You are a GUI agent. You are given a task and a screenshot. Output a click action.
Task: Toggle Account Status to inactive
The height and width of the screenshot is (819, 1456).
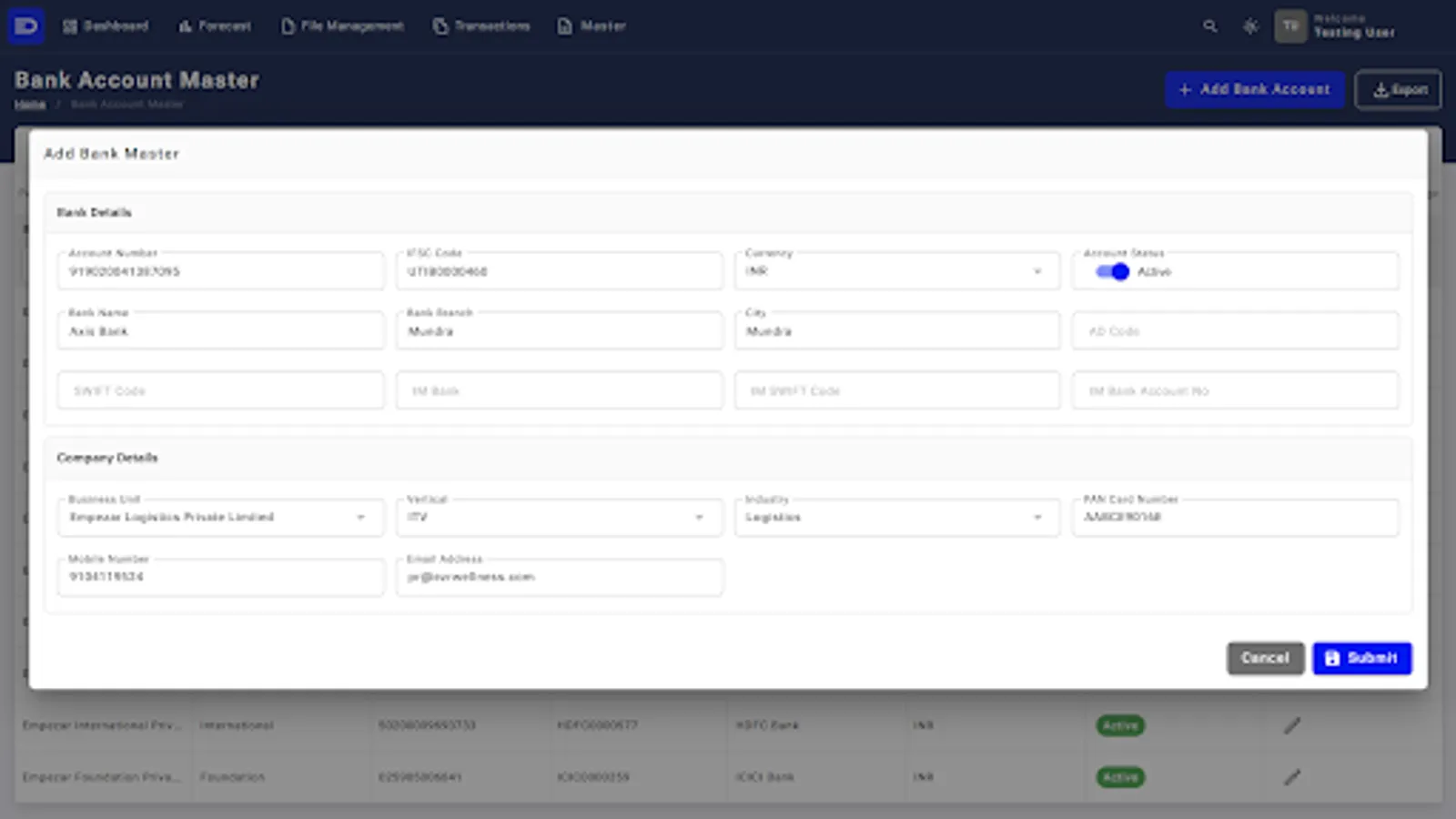pyautogui.click(x=1109, y=271)
